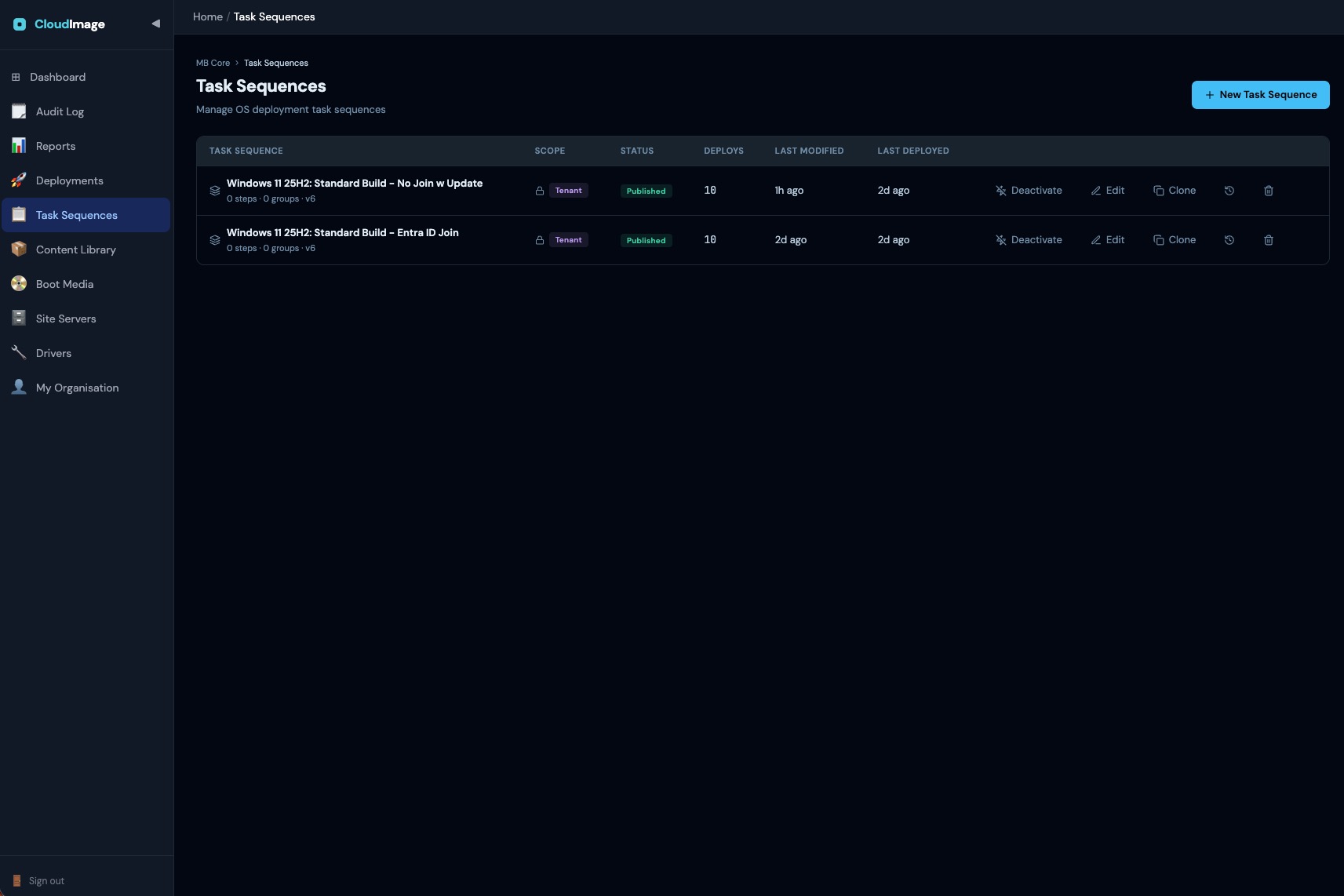Open Windows 11 25H2 Entra ID Join
Image resolution: width=1344 pixels, height=896 pixels.
(x=343, y=232)
